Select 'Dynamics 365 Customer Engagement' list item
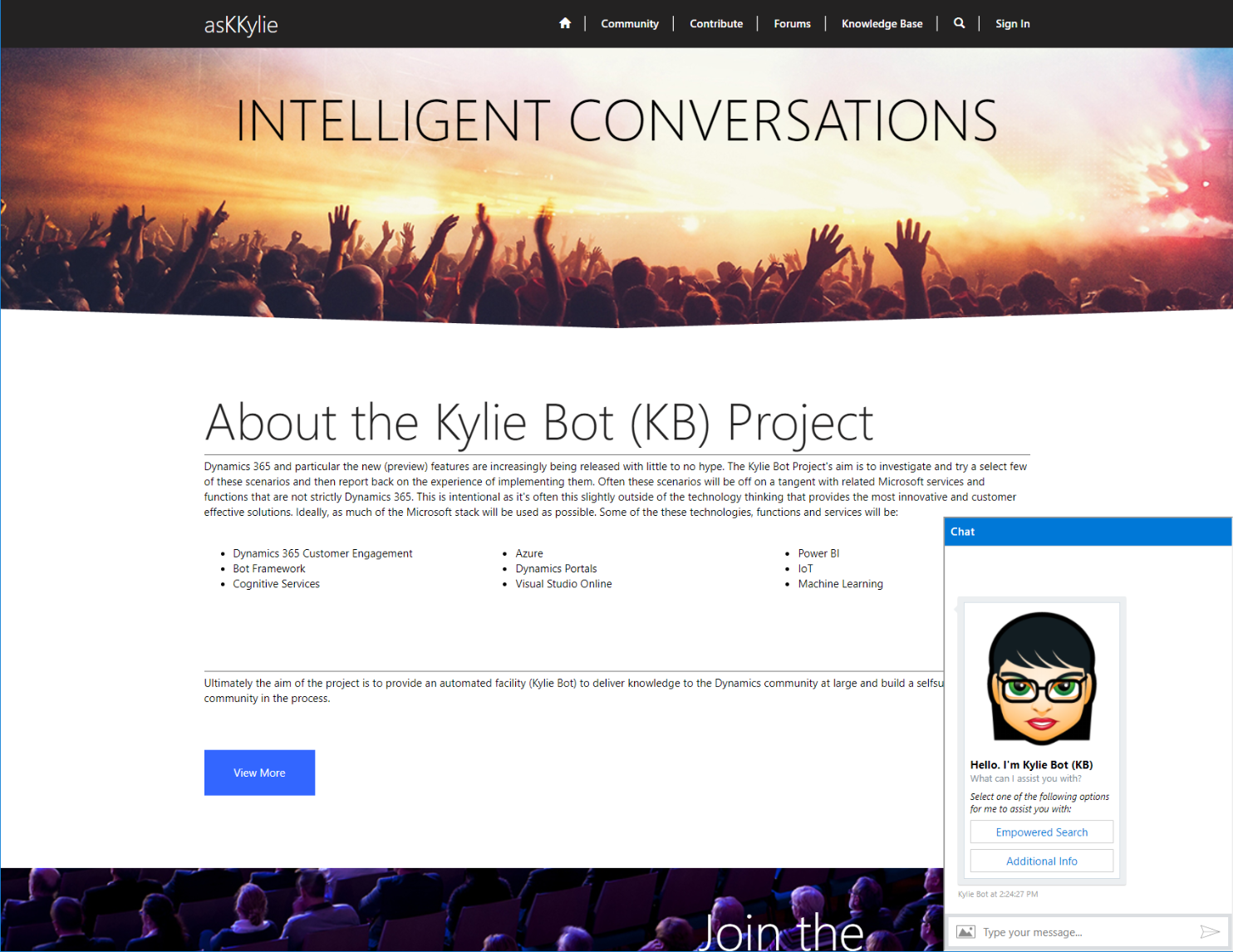 coord(322,553)
